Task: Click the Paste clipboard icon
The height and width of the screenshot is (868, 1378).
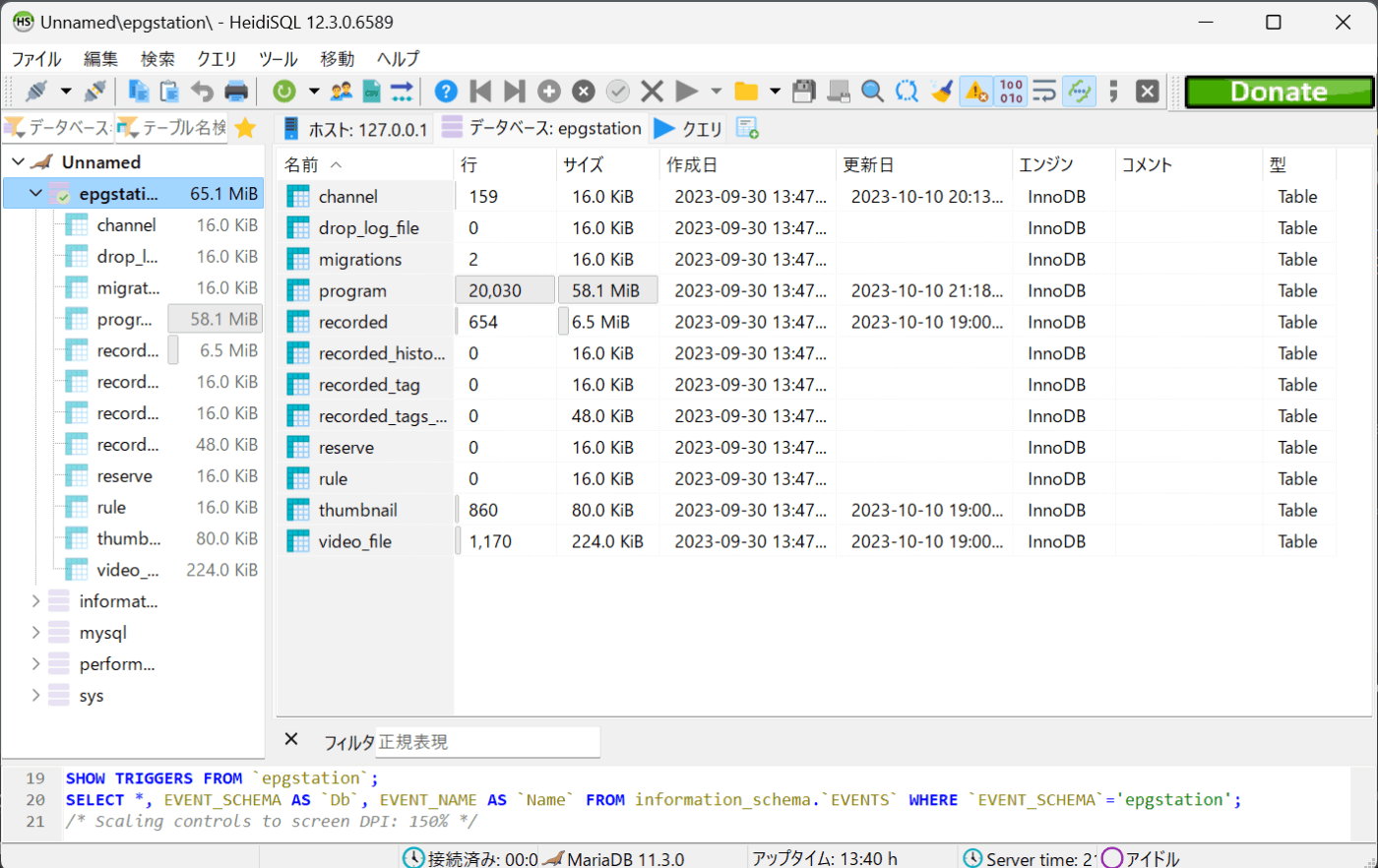Action: (x=169, y=92)
